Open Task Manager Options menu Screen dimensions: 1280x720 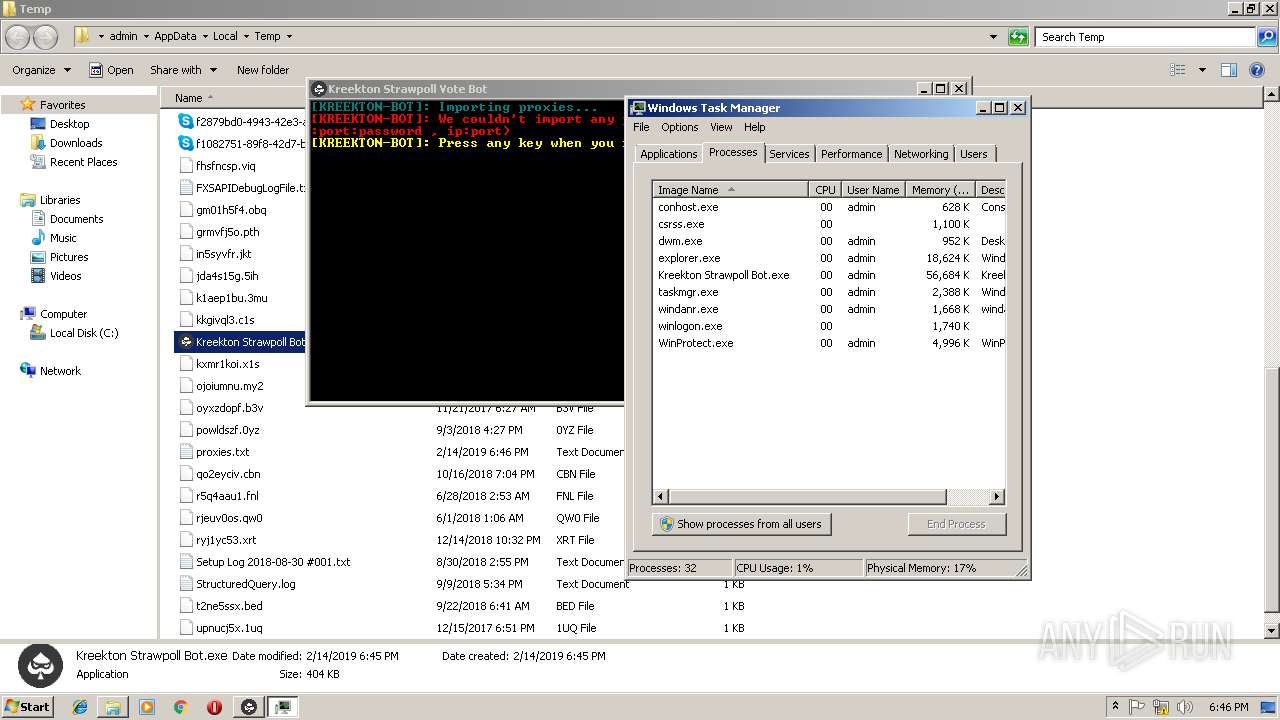coord(679,127)
